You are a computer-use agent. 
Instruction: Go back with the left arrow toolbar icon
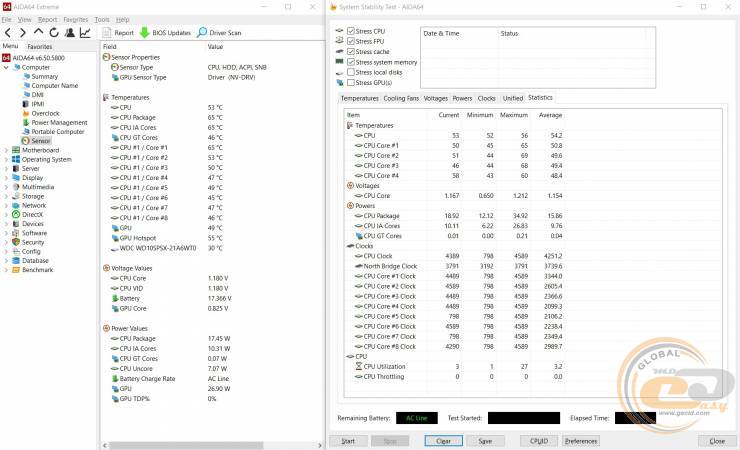[x=8, y=33]
